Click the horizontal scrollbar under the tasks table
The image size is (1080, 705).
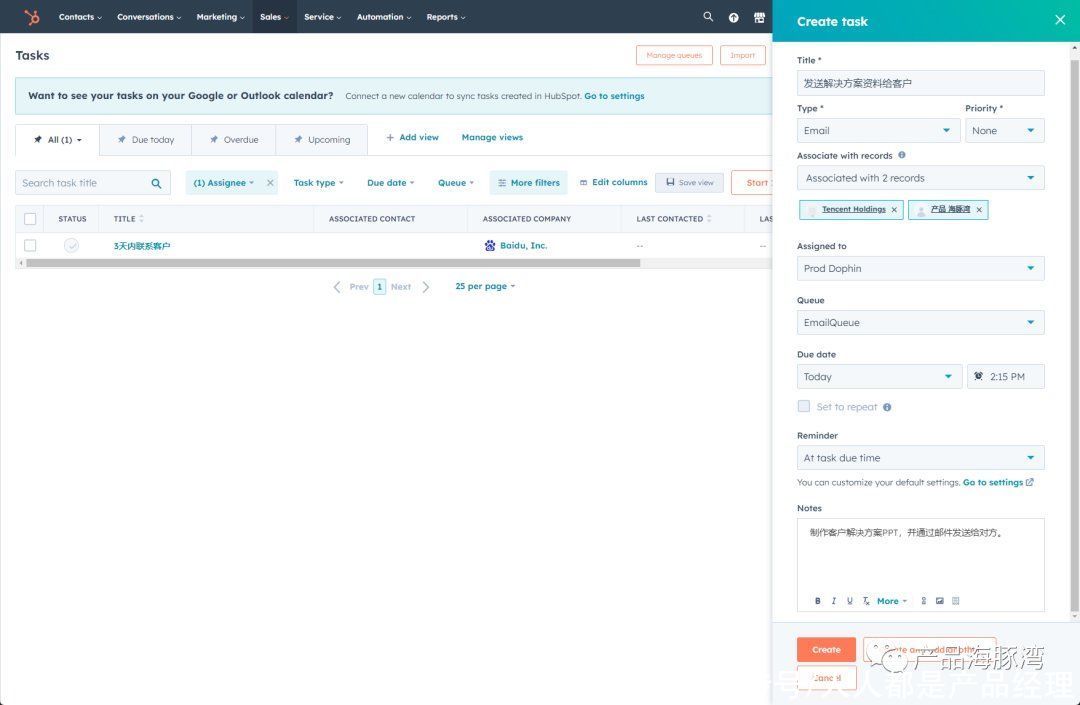click(x=333, y=263)
